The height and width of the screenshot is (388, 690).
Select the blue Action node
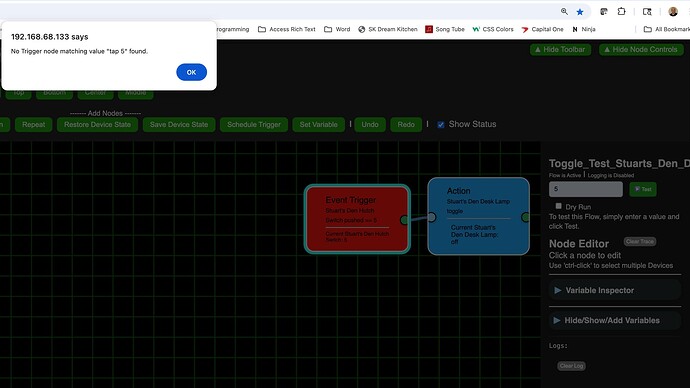tap(478, 216)
